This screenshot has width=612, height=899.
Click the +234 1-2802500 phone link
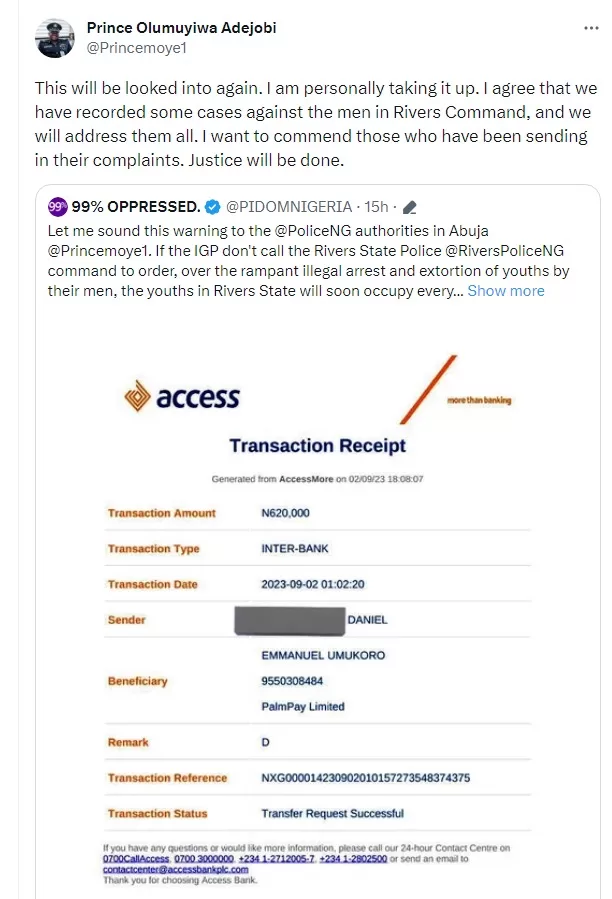(354, 859)
